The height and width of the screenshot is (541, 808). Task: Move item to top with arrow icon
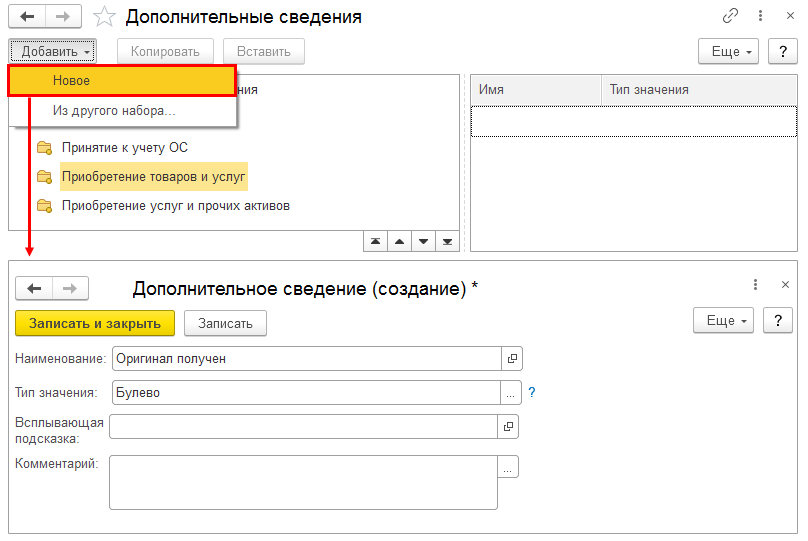tap(375, 241)
